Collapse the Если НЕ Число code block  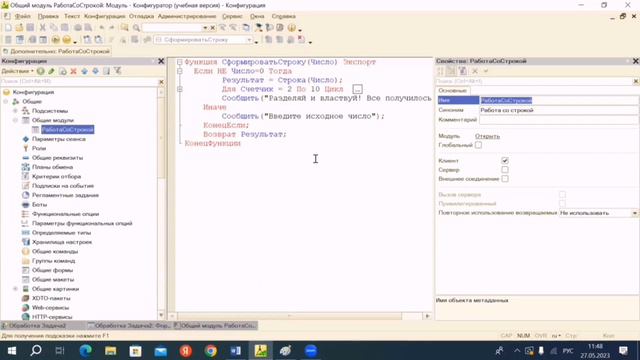180,71
